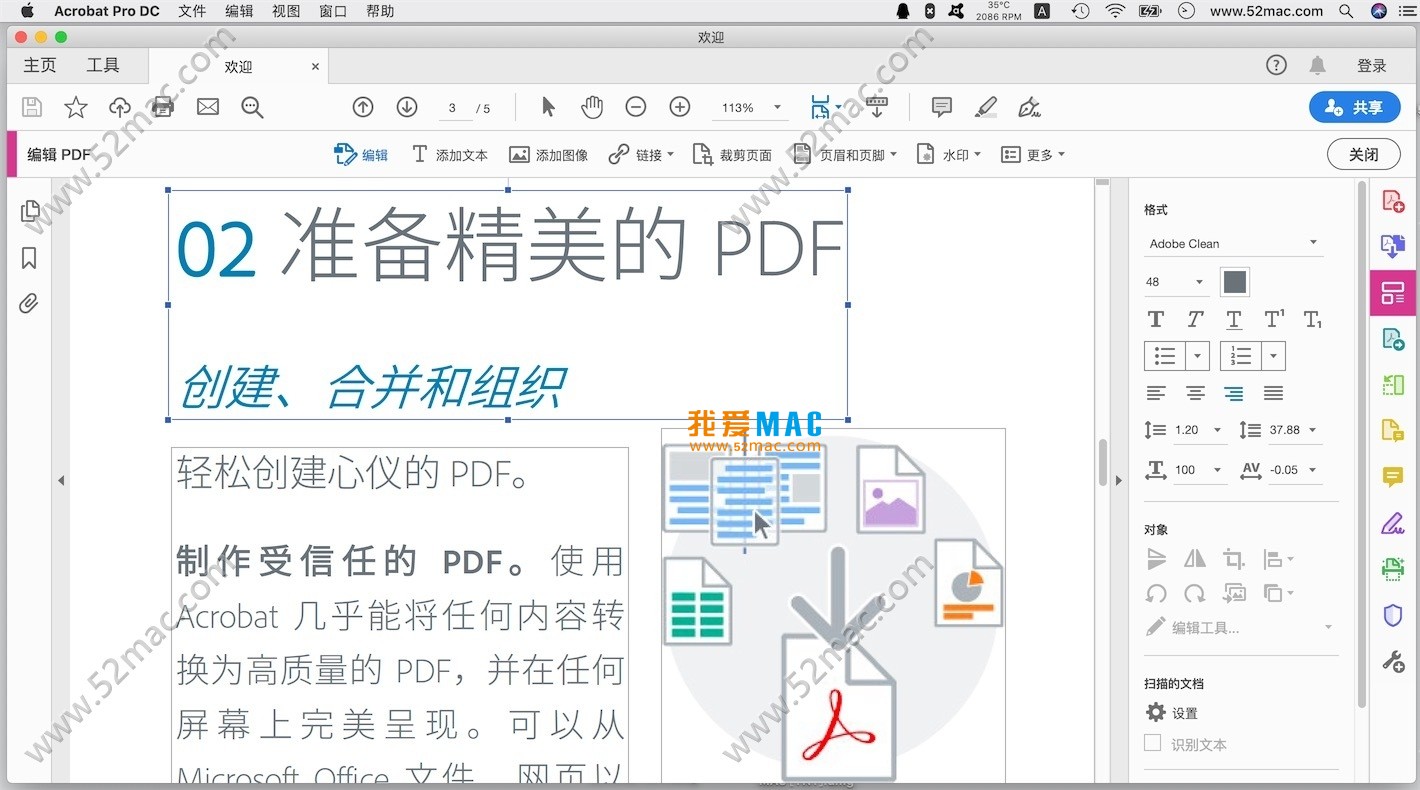Click the cloud upload icon
Viewport: 1420px width, 790px height.
point(120,107)
